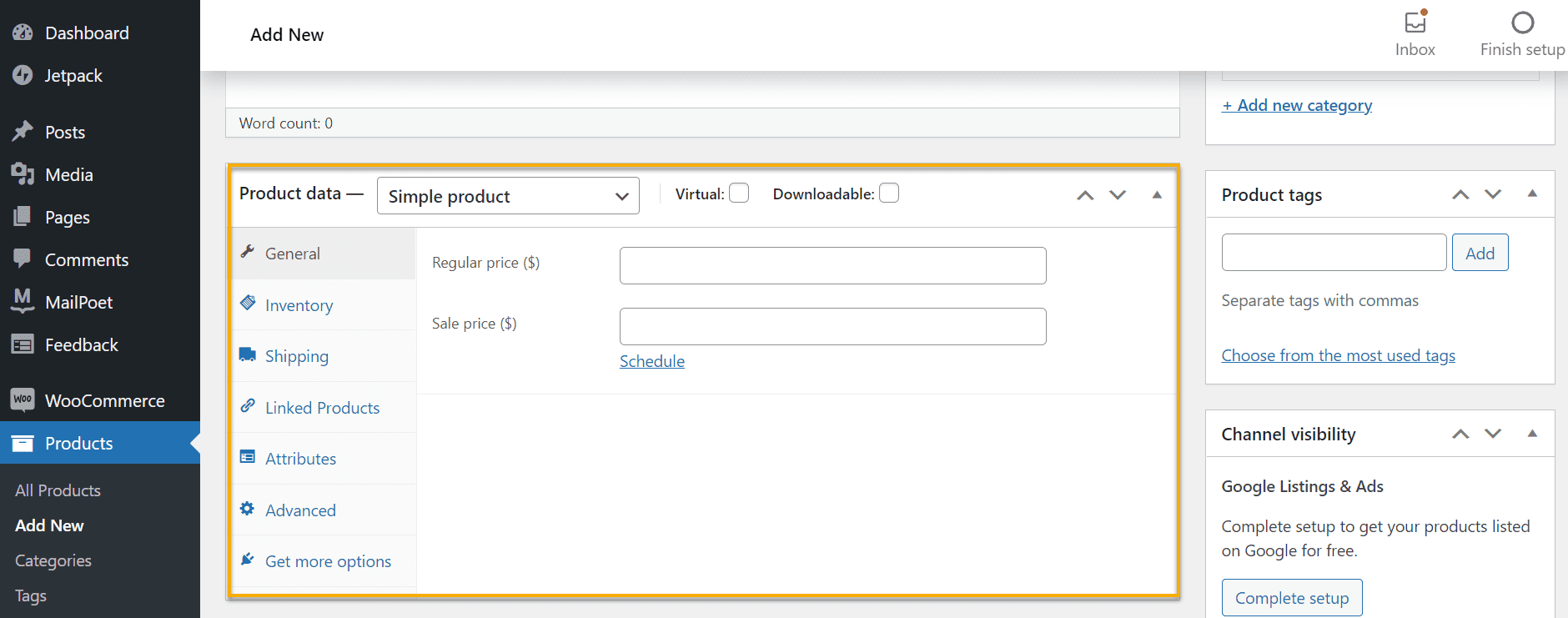1568x618 pixels.
Task: Click the MailPoet M icon
Action: click(x=23, y=301)
